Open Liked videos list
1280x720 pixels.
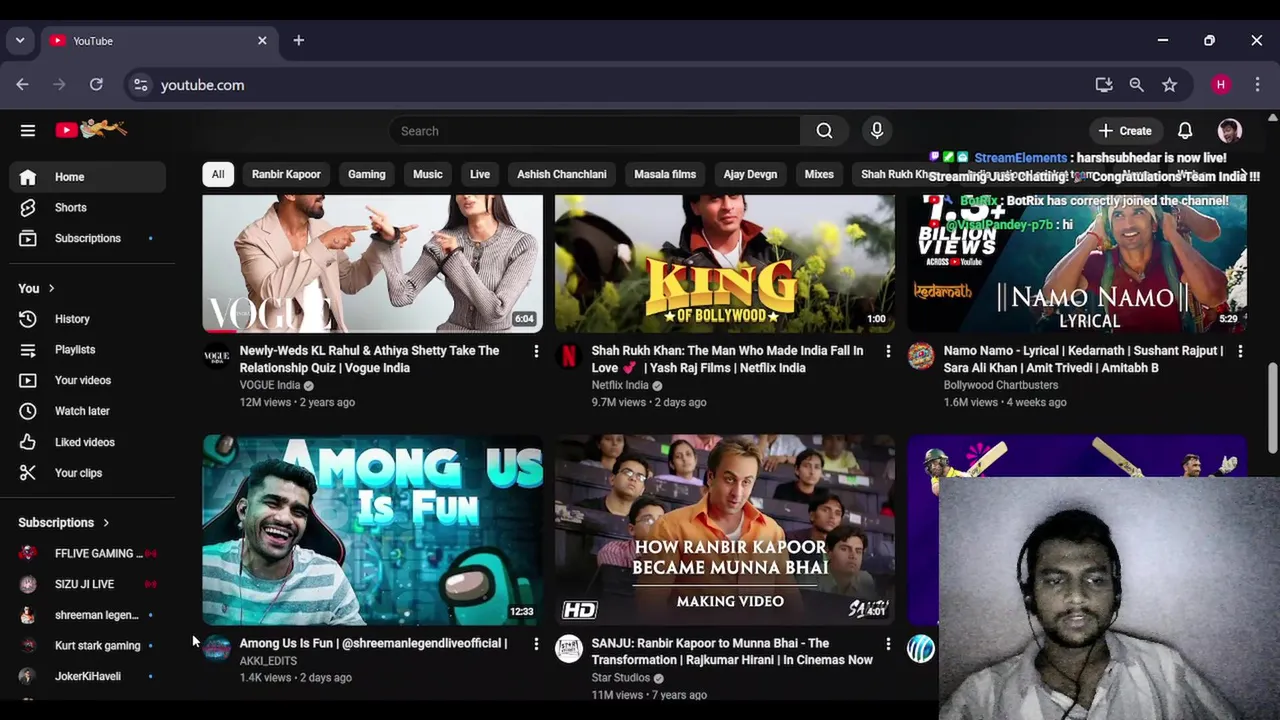88,442
